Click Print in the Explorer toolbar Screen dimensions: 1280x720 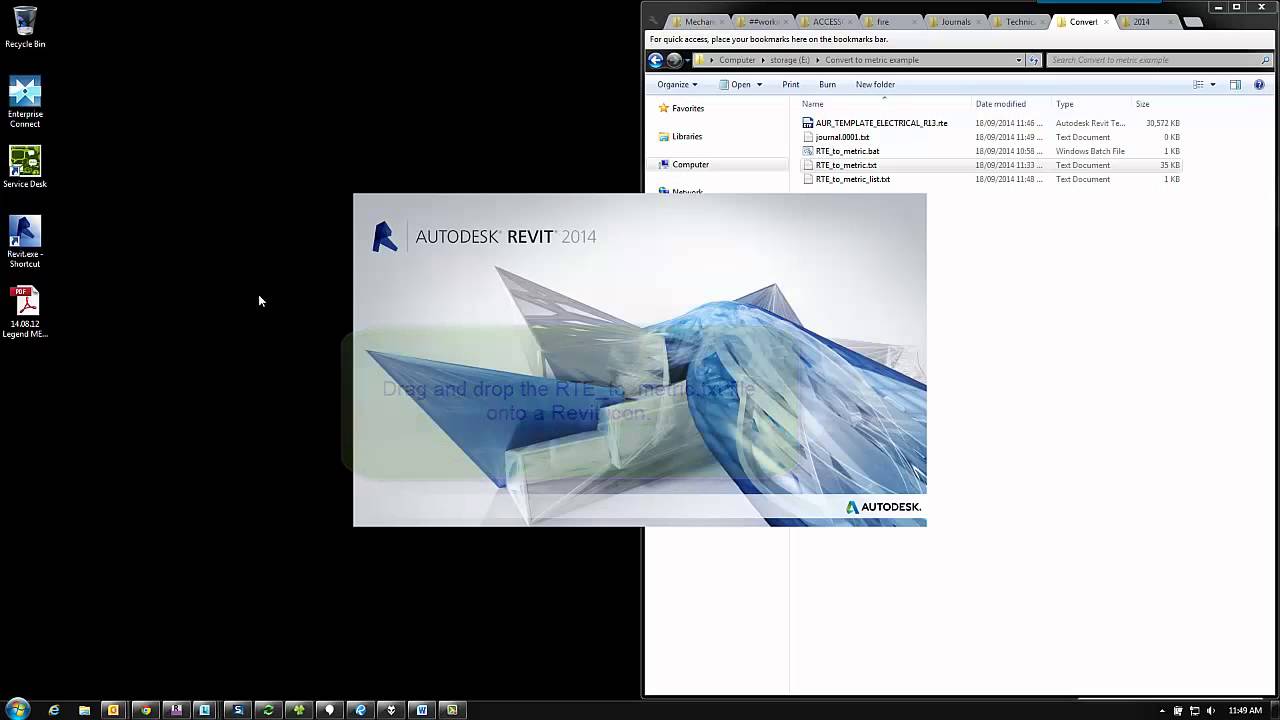point(791,85)
